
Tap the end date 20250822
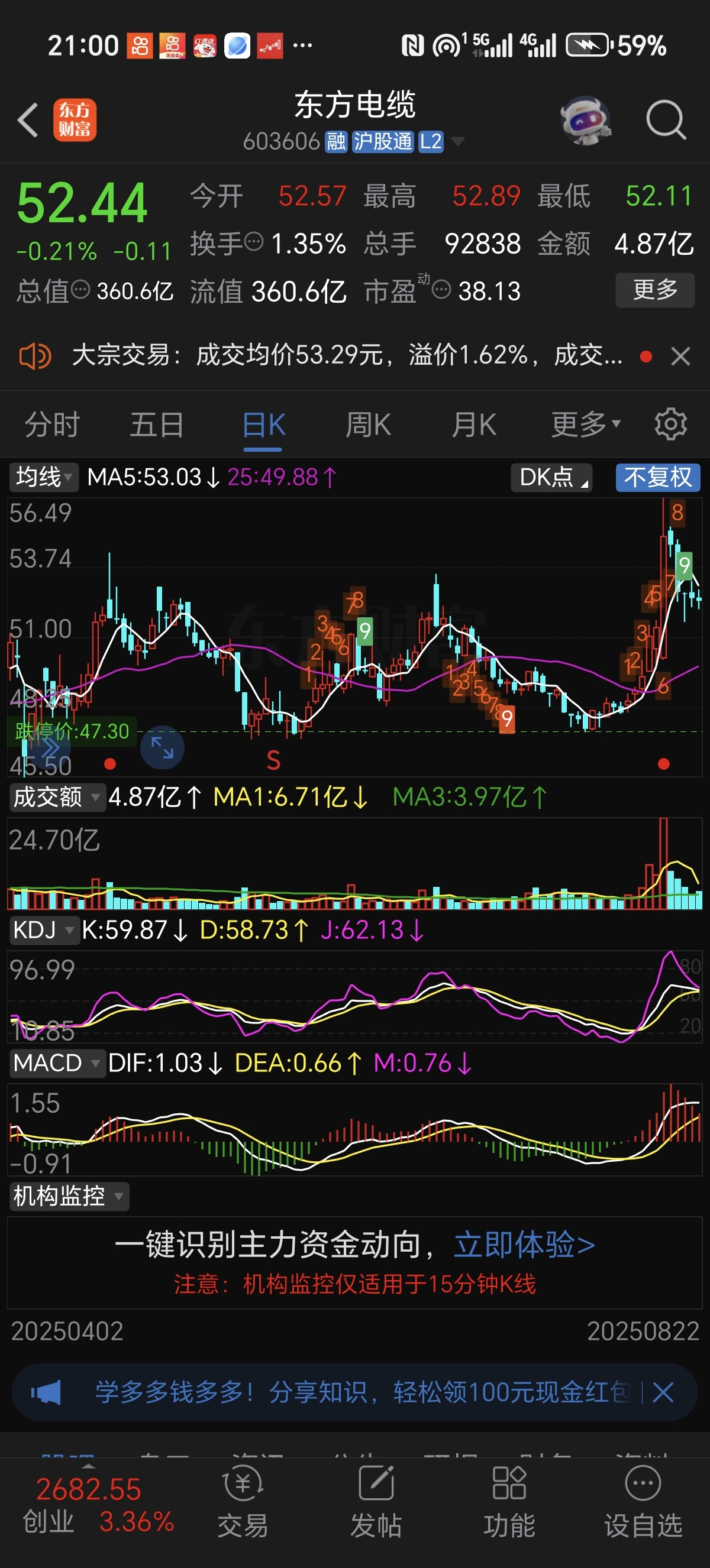[643, 1331]
